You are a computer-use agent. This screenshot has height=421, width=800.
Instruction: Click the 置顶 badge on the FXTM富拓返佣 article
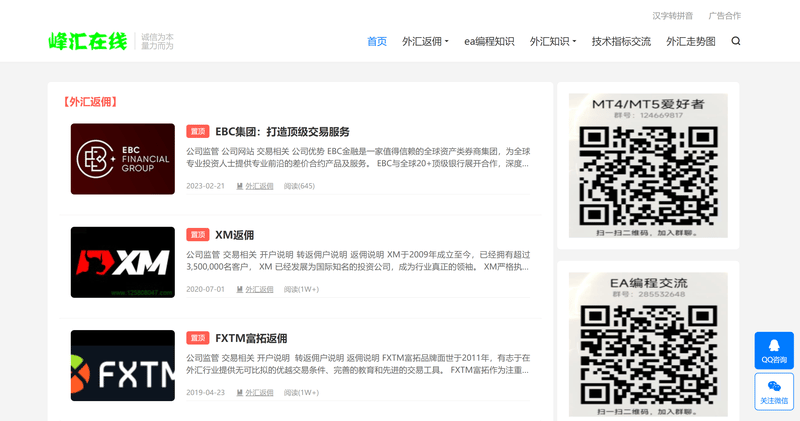pos(197,338)
